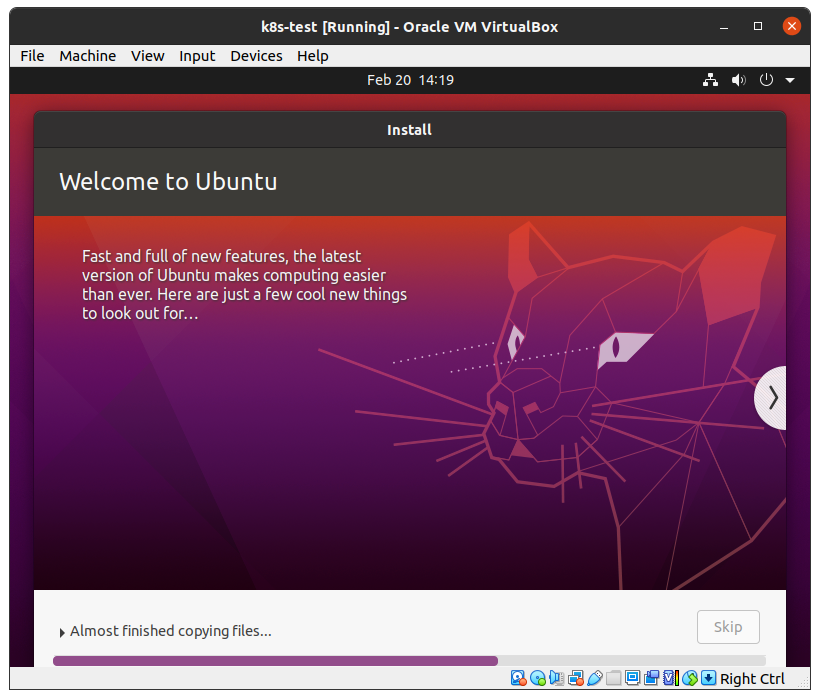The height and width of the screenshot is (699, 820).
Task: Click the Right Ctrl host key label
Action: pyautogui.click(x=752, y=679)
